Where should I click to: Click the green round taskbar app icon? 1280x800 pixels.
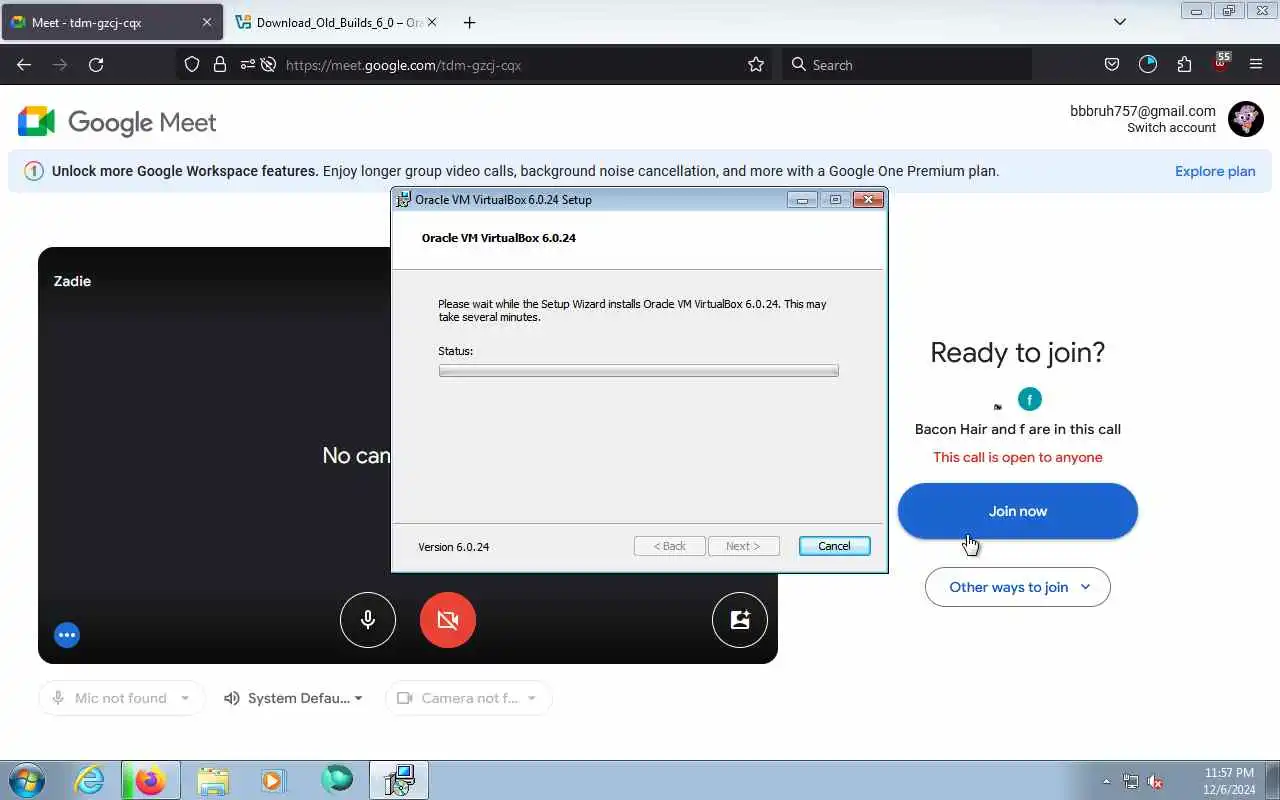tap(337, 779)
